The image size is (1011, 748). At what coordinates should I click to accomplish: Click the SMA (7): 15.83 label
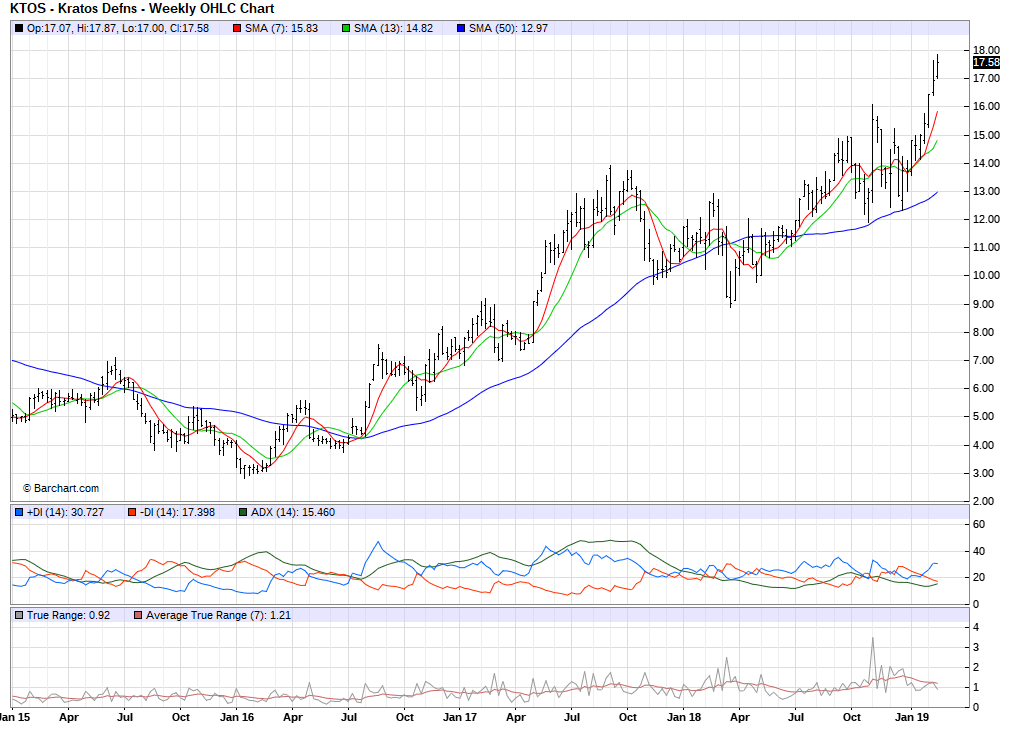281,28
